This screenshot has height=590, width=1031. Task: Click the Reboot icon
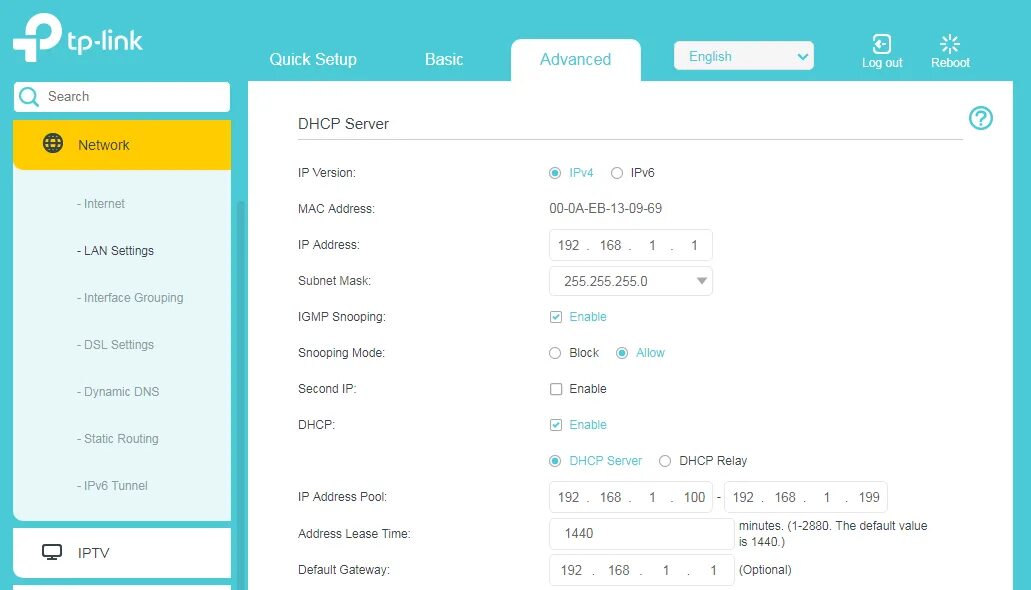[949, 44]
